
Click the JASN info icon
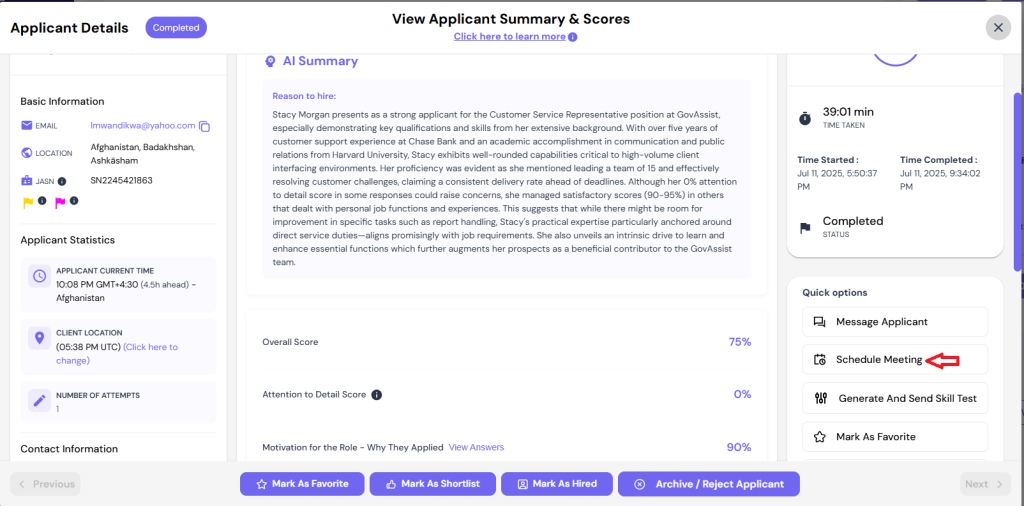pos(62,181)
